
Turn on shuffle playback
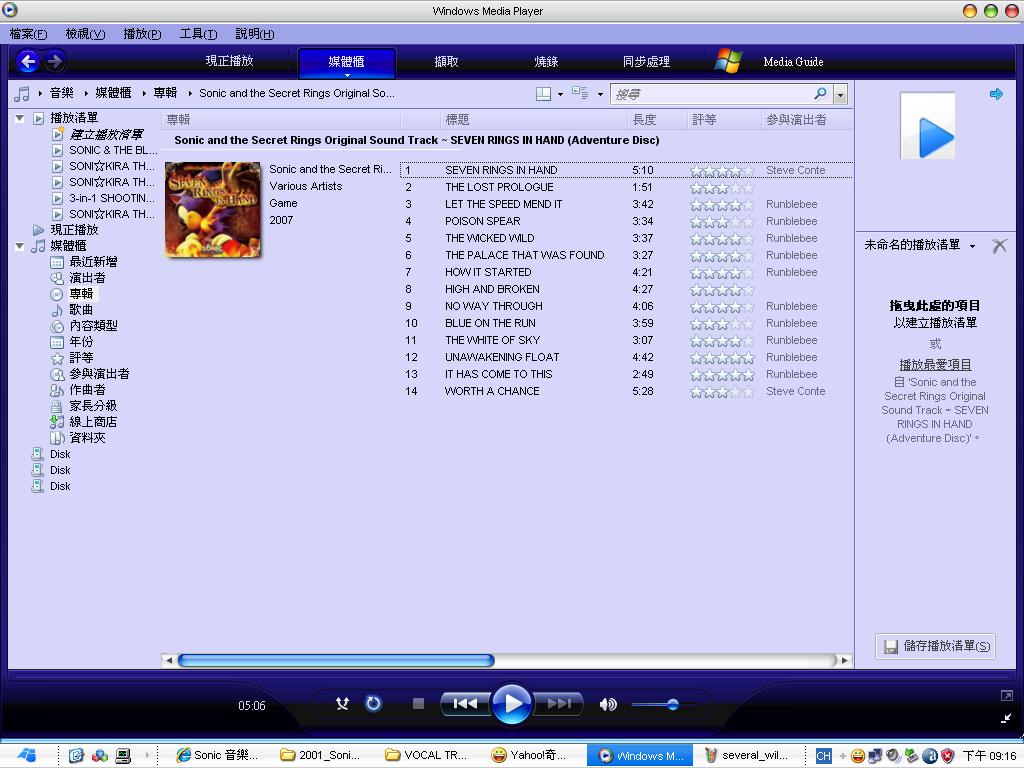pyautogui.click(x=342, y=704)
